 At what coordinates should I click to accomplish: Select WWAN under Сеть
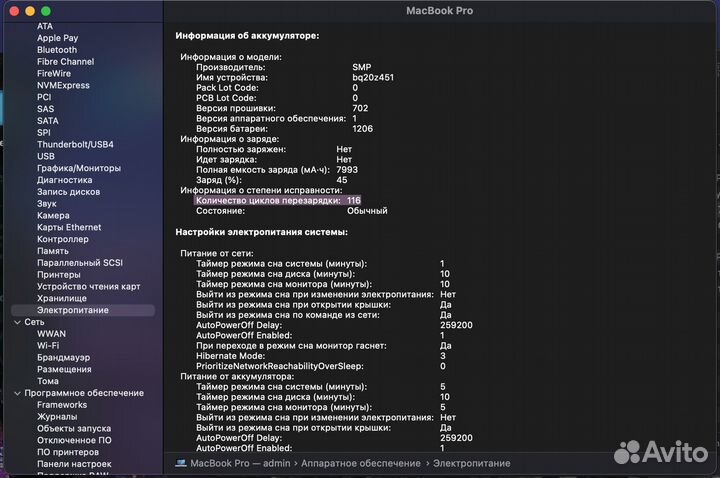coord(51,334)
